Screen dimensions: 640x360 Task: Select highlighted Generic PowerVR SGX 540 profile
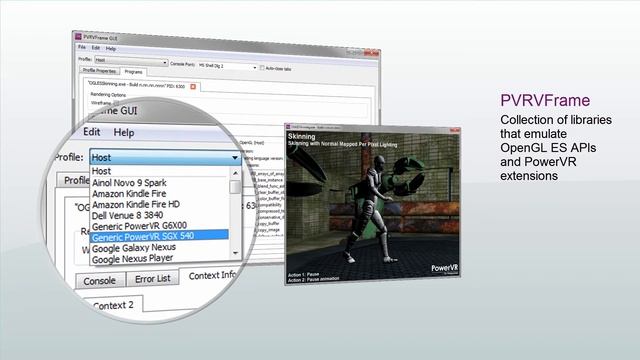[160, 236]
